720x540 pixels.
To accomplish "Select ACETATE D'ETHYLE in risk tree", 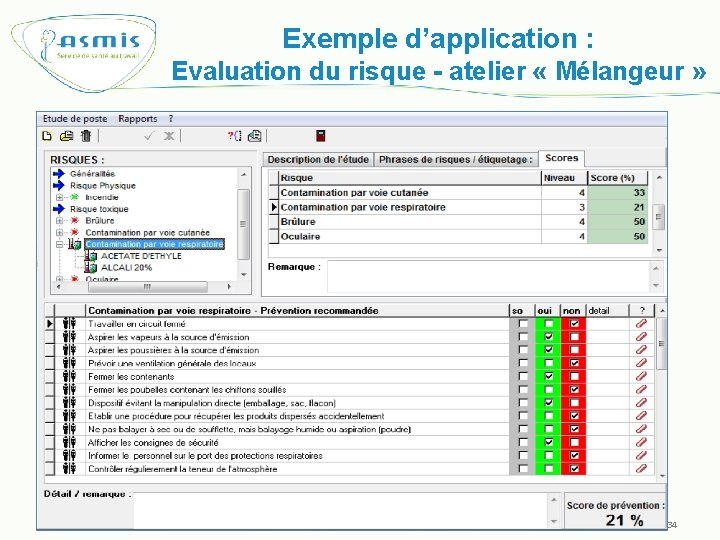I will click(141, 256).
